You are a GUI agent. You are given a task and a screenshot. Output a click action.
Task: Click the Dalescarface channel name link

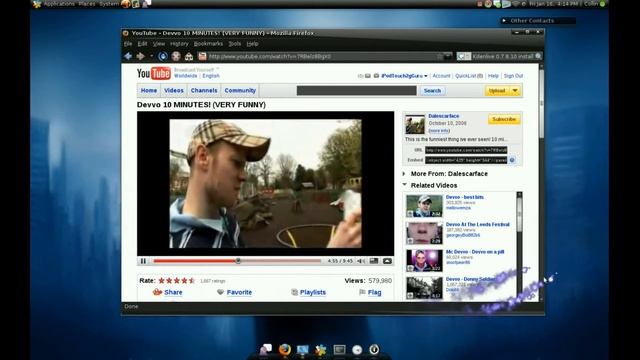tap(444, 116)
